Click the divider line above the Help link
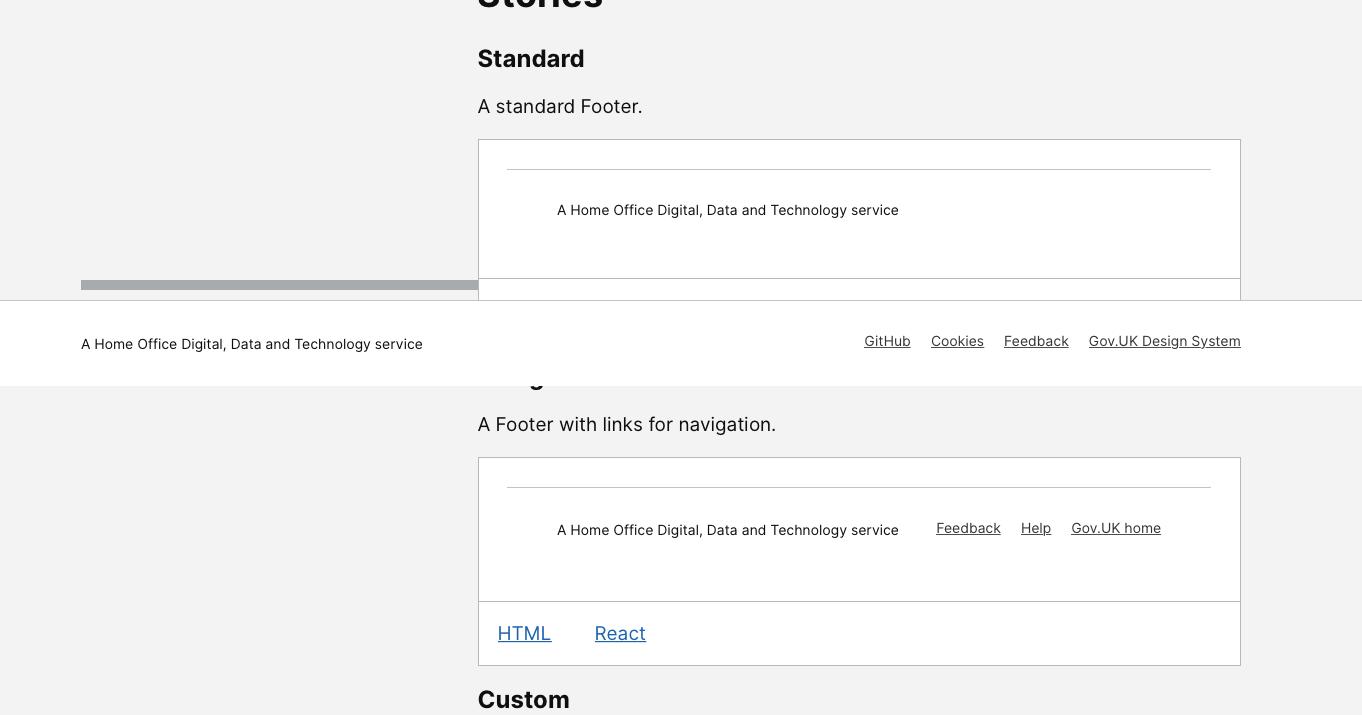 [858, 488]
